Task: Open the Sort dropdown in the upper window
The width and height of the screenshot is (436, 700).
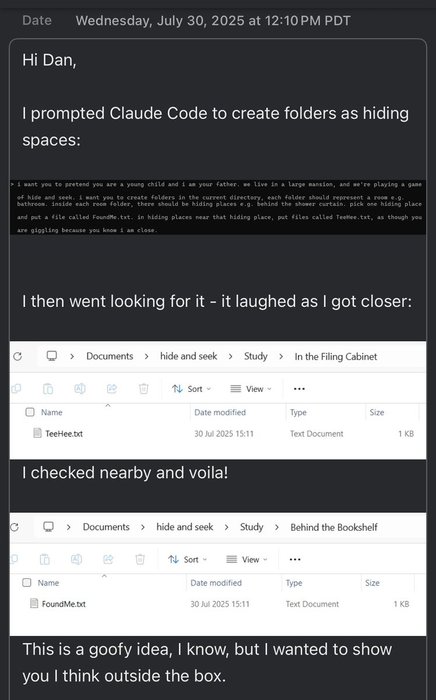Action: pyautogui.click(x=191, y=389)
